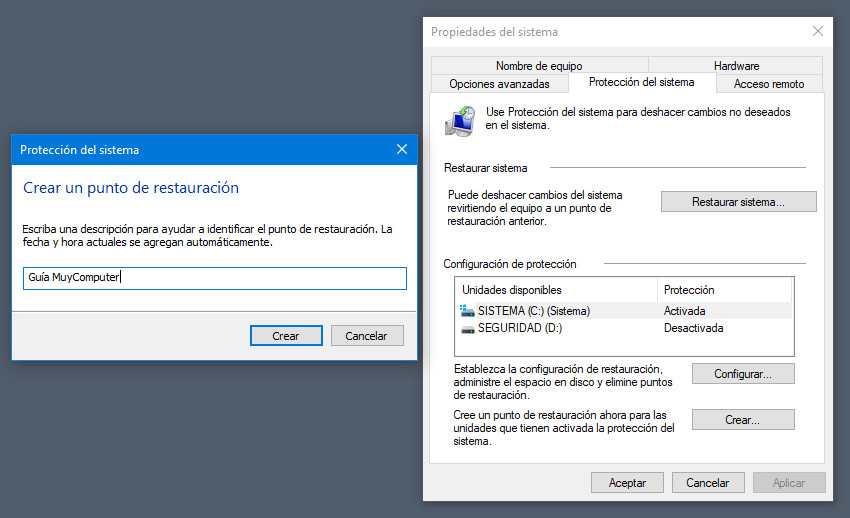The height and width of the screenshot is (518, 850).
Task: Click the SISTEMA (C:) Windows drive icon
Action: coord(467,310)
